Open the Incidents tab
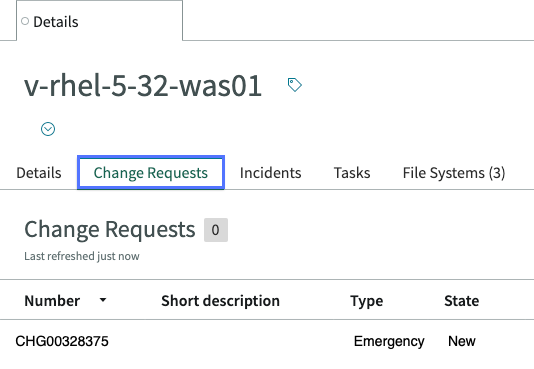The width and height of the screenshot is (534, 369). point(270,173)
